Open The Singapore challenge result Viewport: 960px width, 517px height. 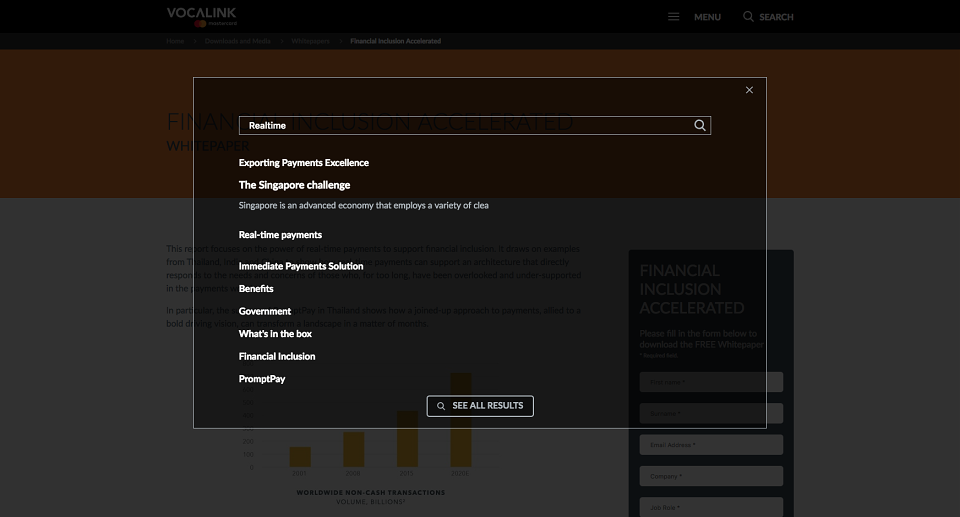(x=294, y=185)
